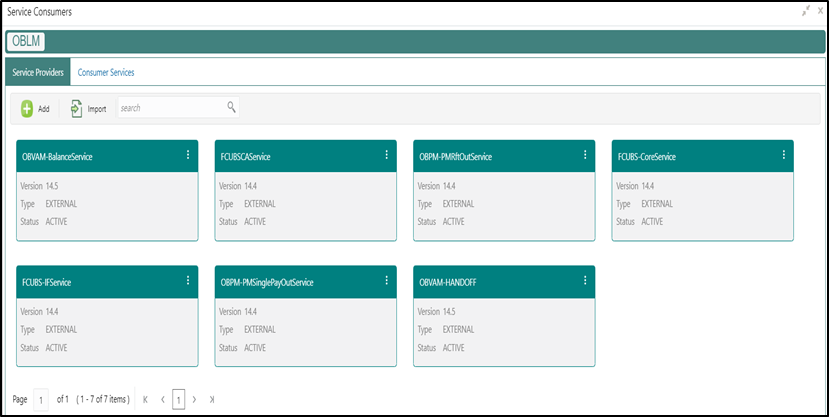Click OBVAM-BalanceService card title

coord(57,156)
